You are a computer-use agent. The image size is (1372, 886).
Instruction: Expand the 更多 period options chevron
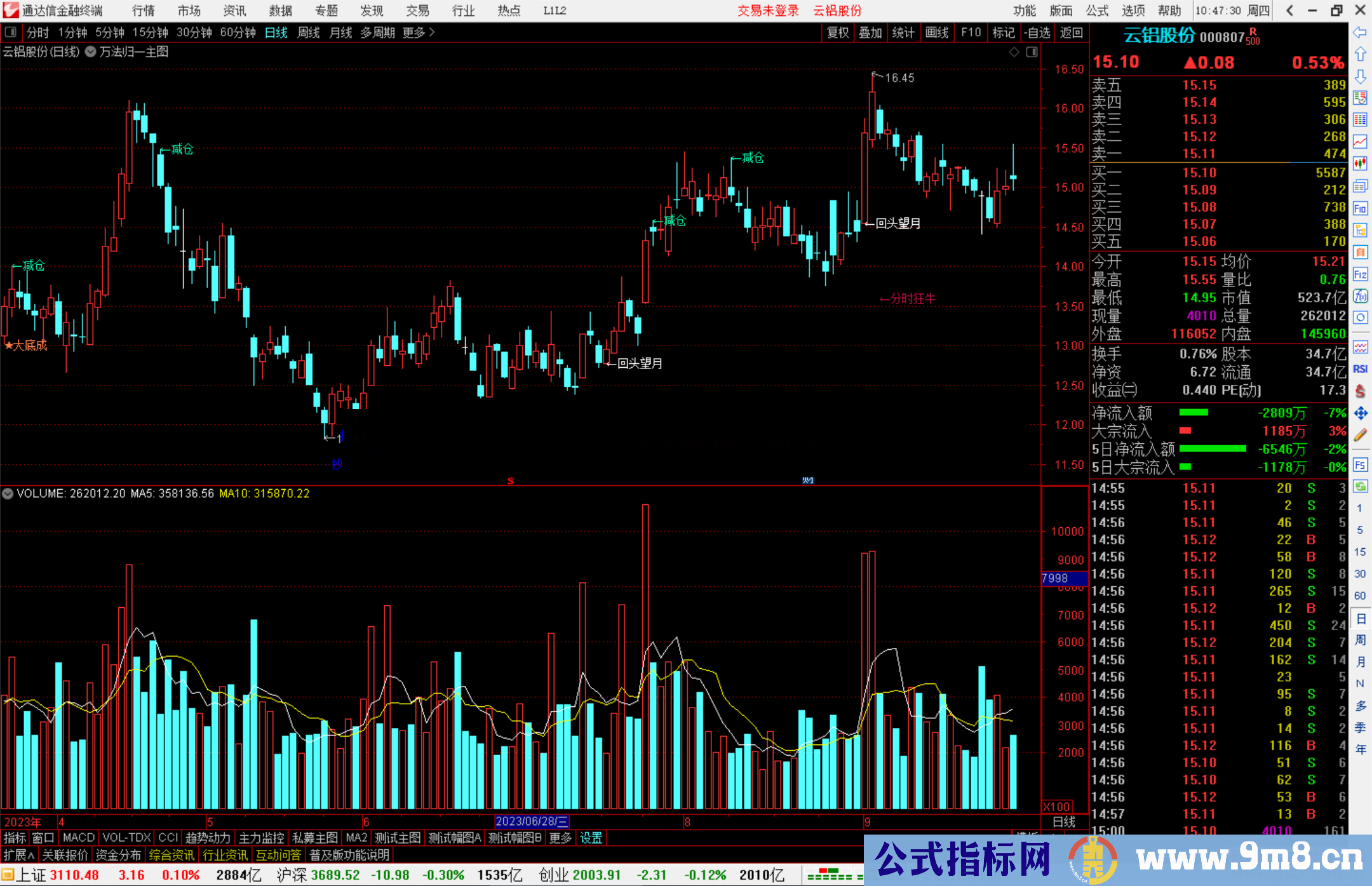[x=432, y=32]
